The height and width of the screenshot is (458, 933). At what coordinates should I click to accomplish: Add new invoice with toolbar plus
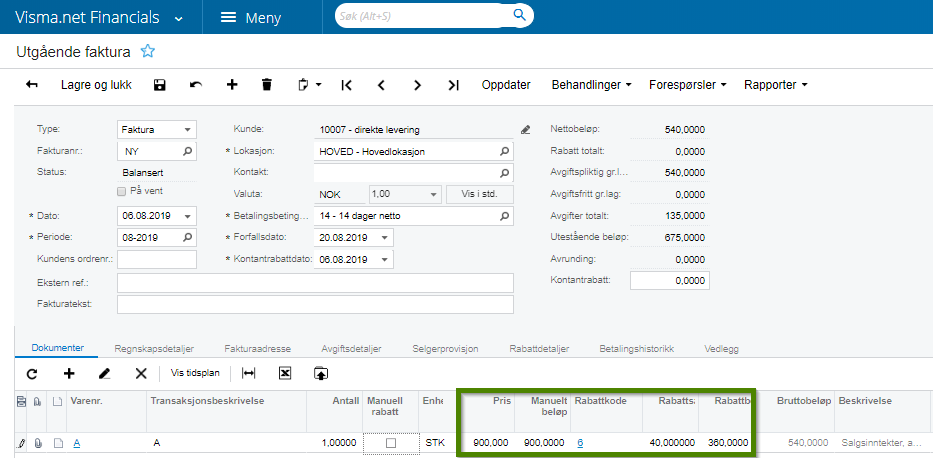coord(232,84)
